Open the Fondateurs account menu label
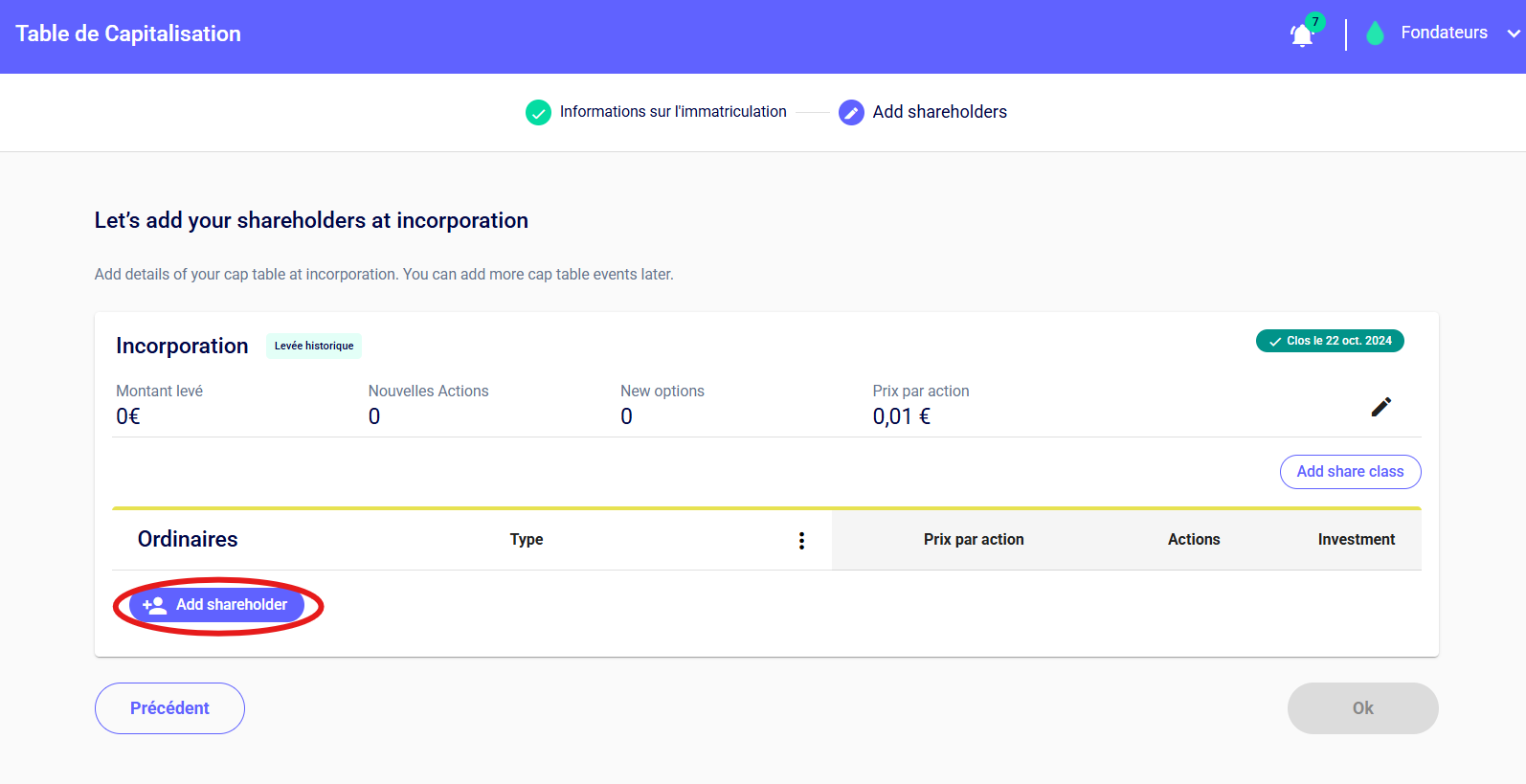The width and height of the screenshot is (1526, 784). (x=1444, y=33)
